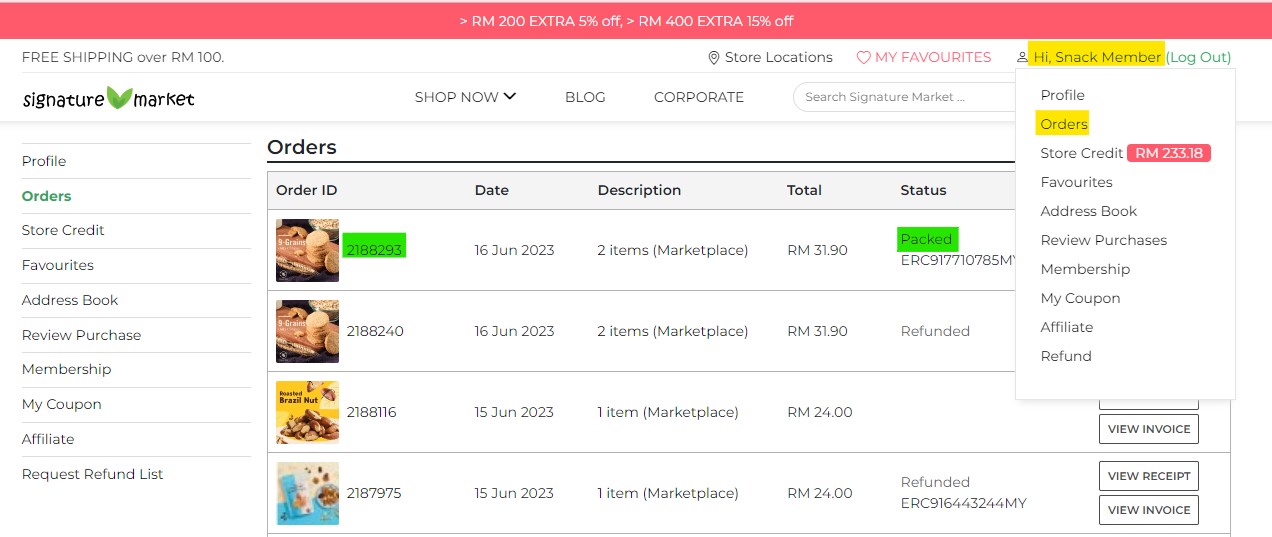Click the Log Out link
Viewport: 1272px width, 537px height.
point(1198,57)
